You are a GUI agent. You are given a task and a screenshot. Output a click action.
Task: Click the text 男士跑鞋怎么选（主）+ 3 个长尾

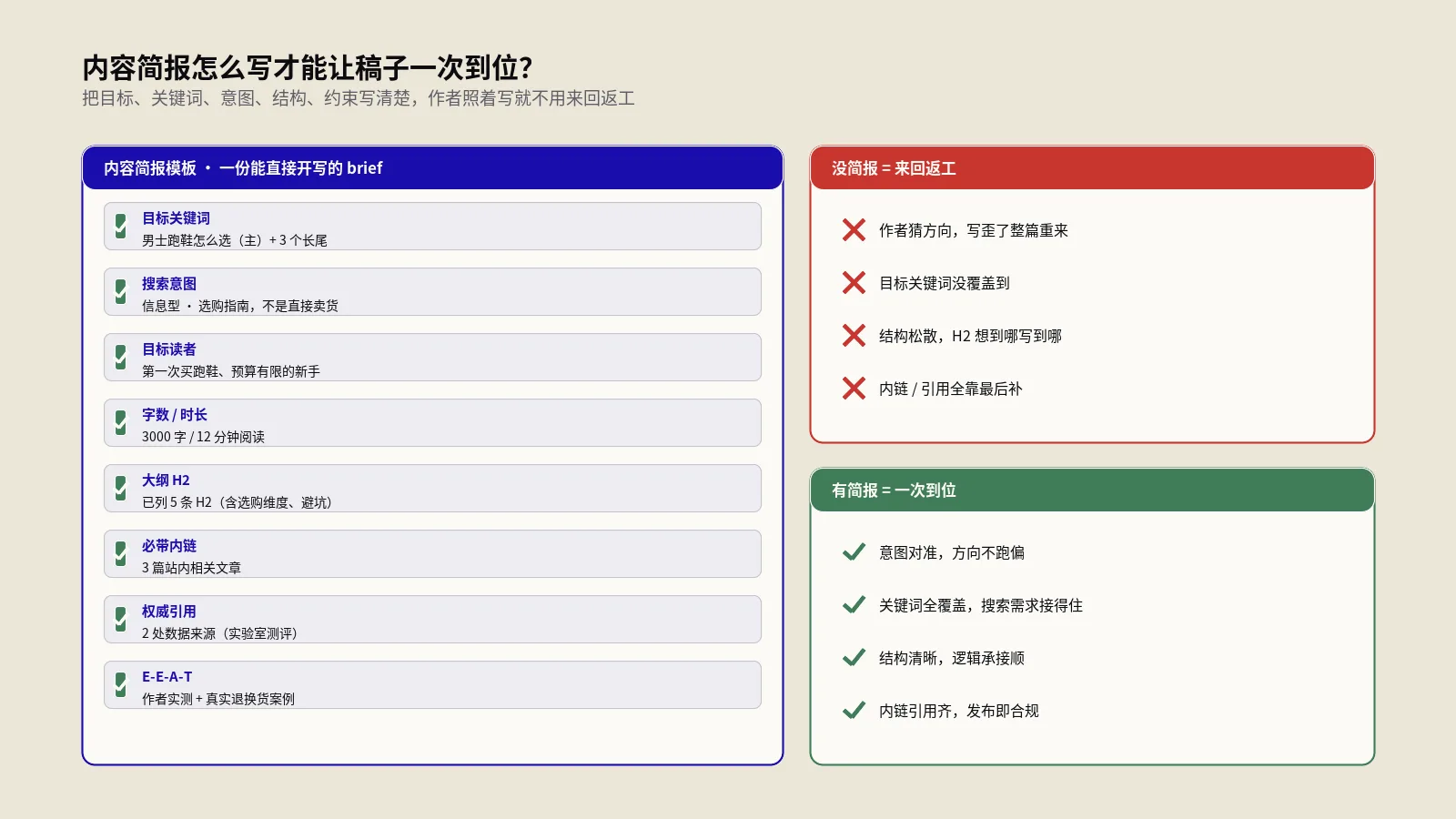coord(235,240)
